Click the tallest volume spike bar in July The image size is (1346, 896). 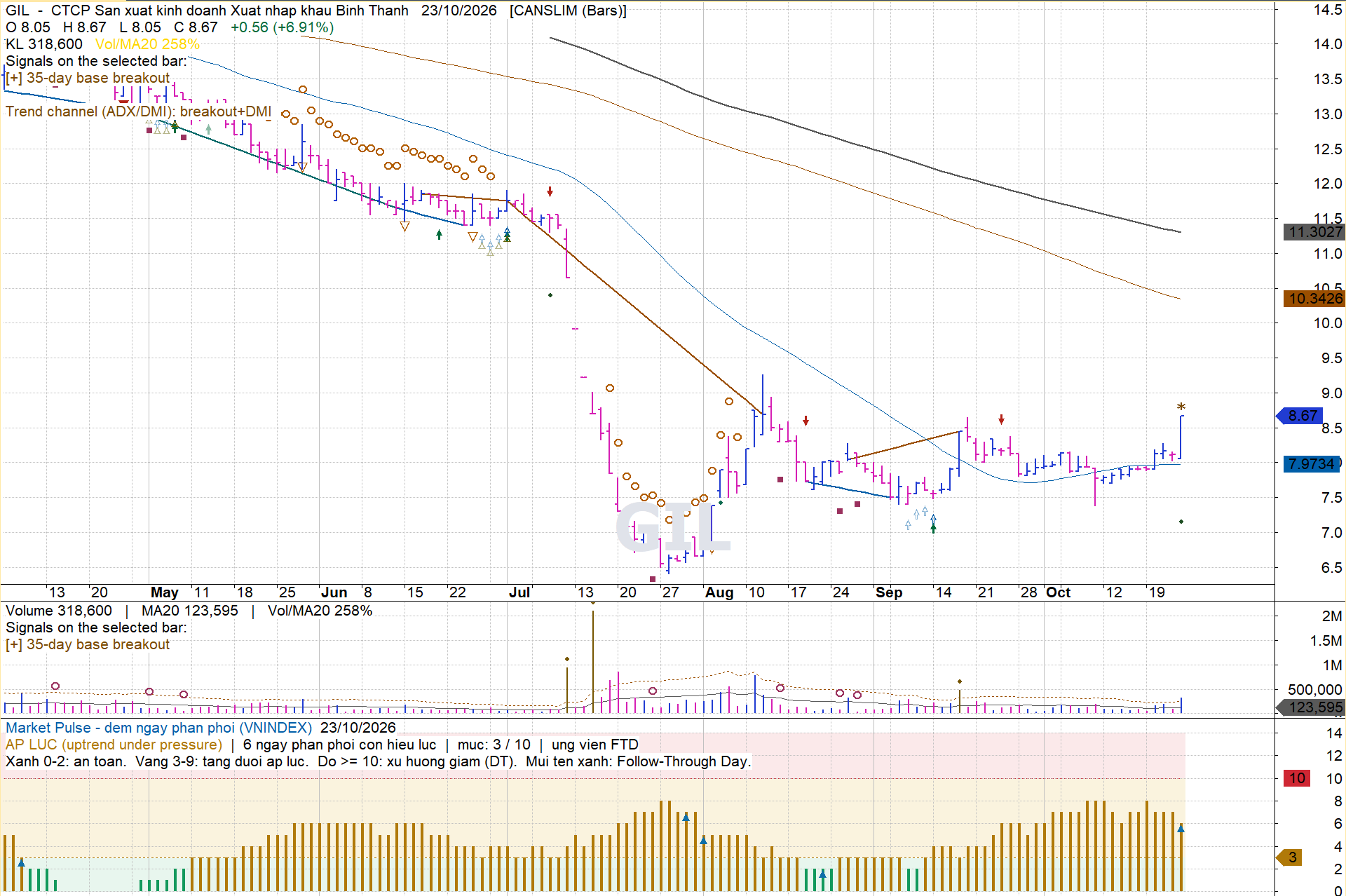click(x=593, y=661)
